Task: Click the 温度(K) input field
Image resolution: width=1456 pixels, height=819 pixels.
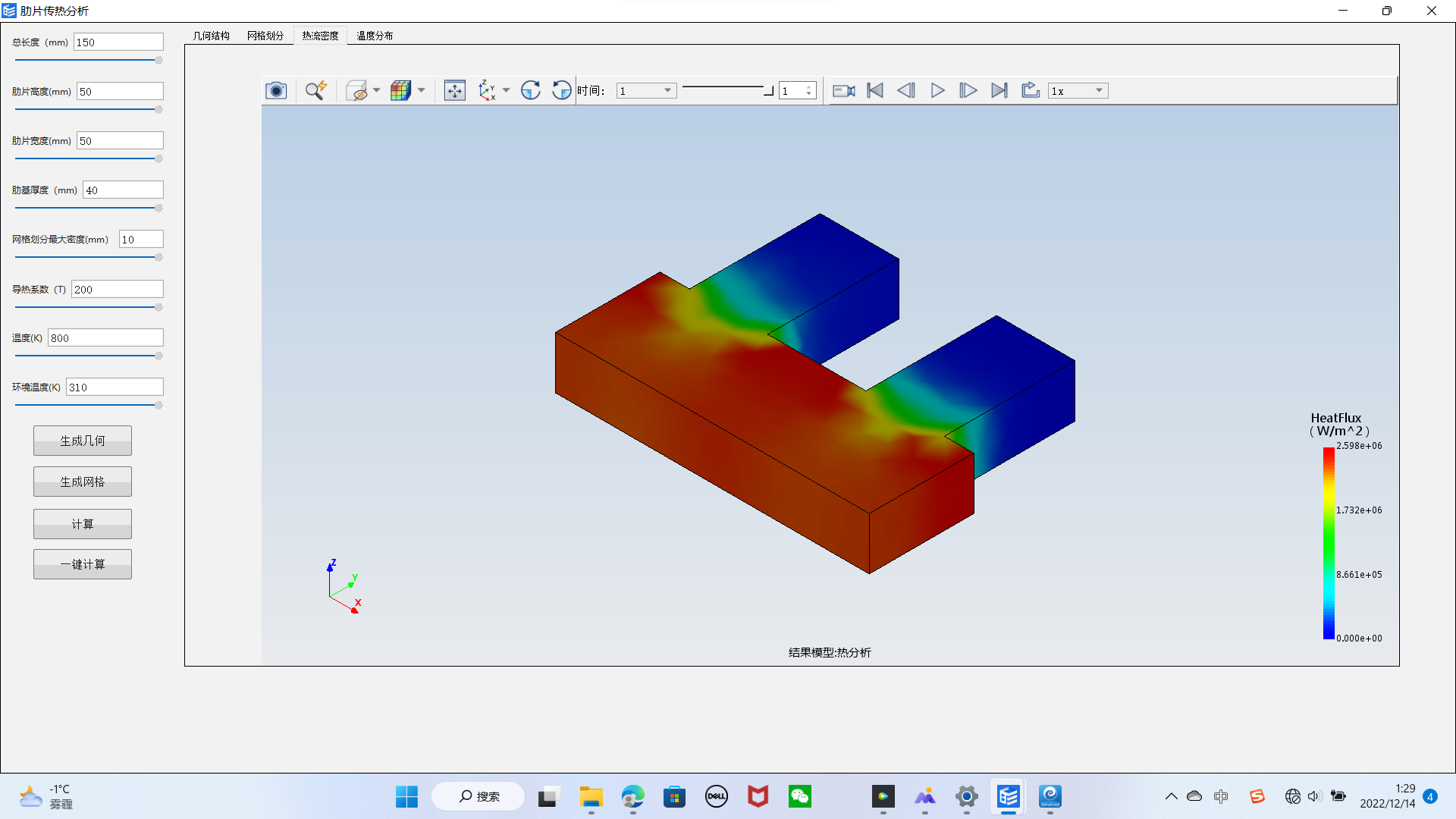Action: click(x=105, y=338)
